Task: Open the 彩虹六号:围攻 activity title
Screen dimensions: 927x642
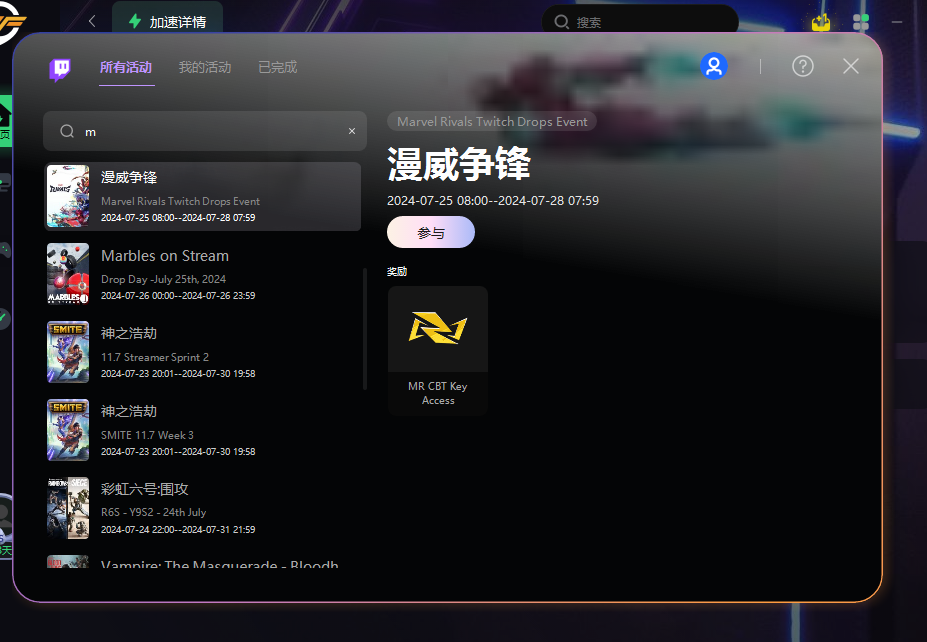Action: click(x=145, y=489)
